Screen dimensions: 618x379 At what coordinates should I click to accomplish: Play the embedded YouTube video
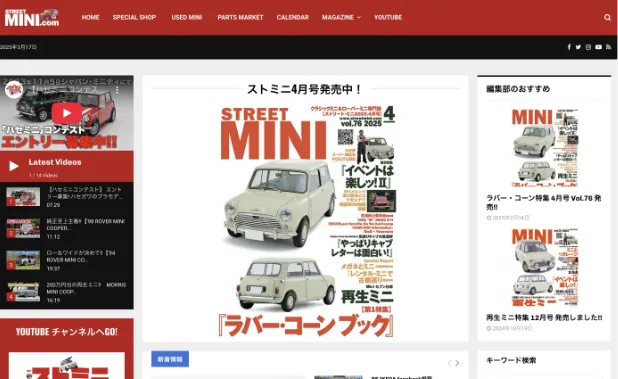67,113
